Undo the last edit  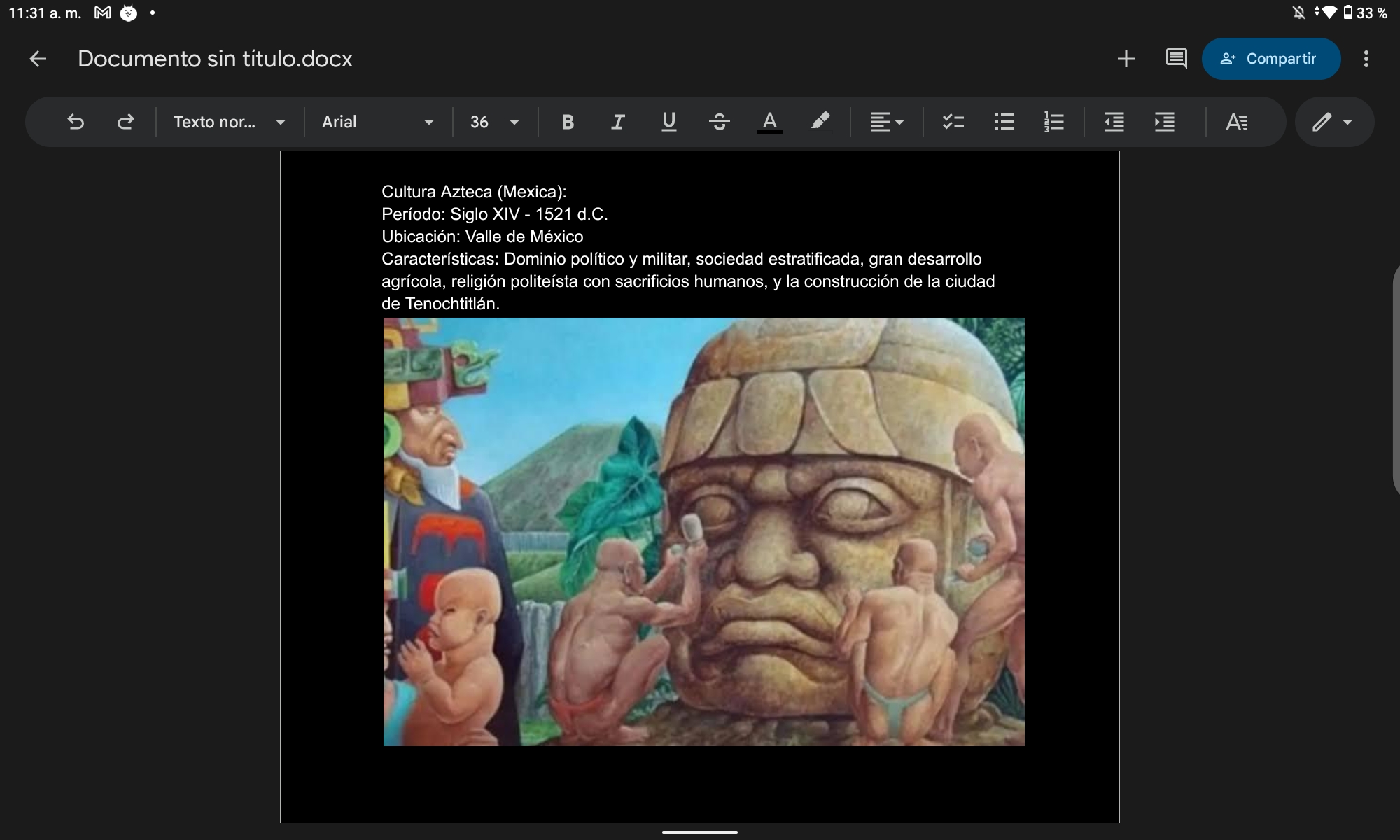(x=76, y=122)
